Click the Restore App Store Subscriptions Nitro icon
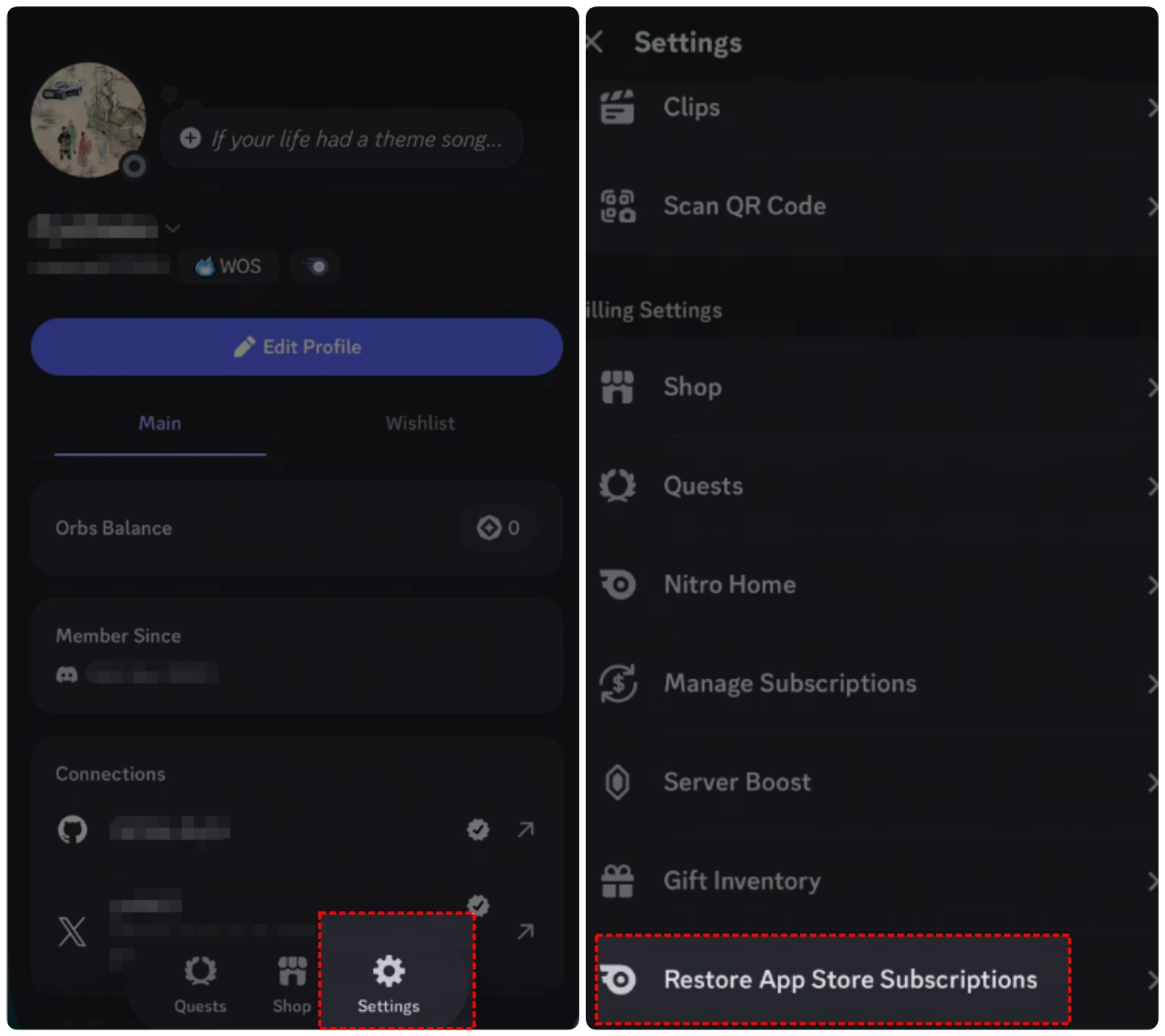The image size is (1165, 1036). point(617,979)
